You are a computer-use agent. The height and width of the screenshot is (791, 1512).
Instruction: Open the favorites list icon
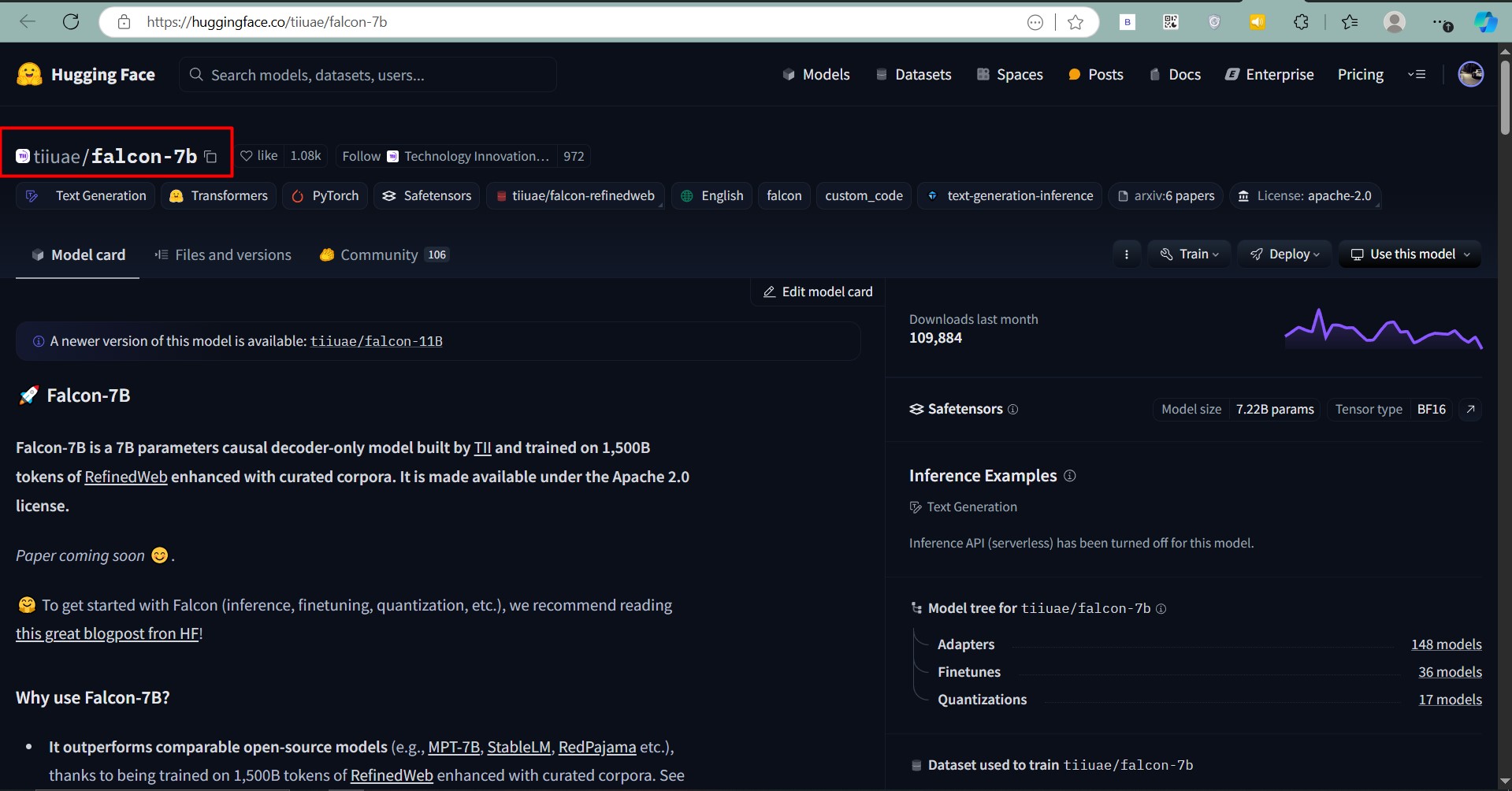coord(1350,22)
